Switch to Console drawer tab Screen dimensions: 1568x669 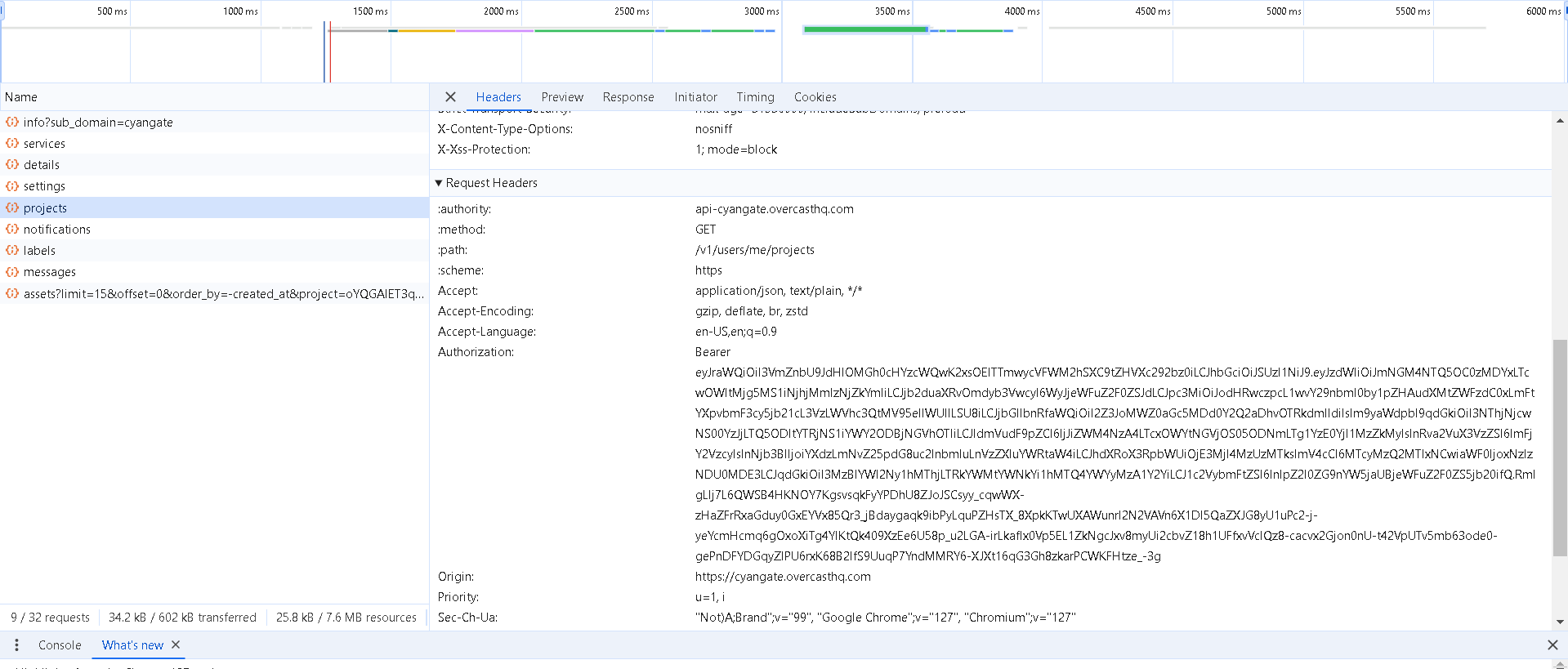coord(60,645)
